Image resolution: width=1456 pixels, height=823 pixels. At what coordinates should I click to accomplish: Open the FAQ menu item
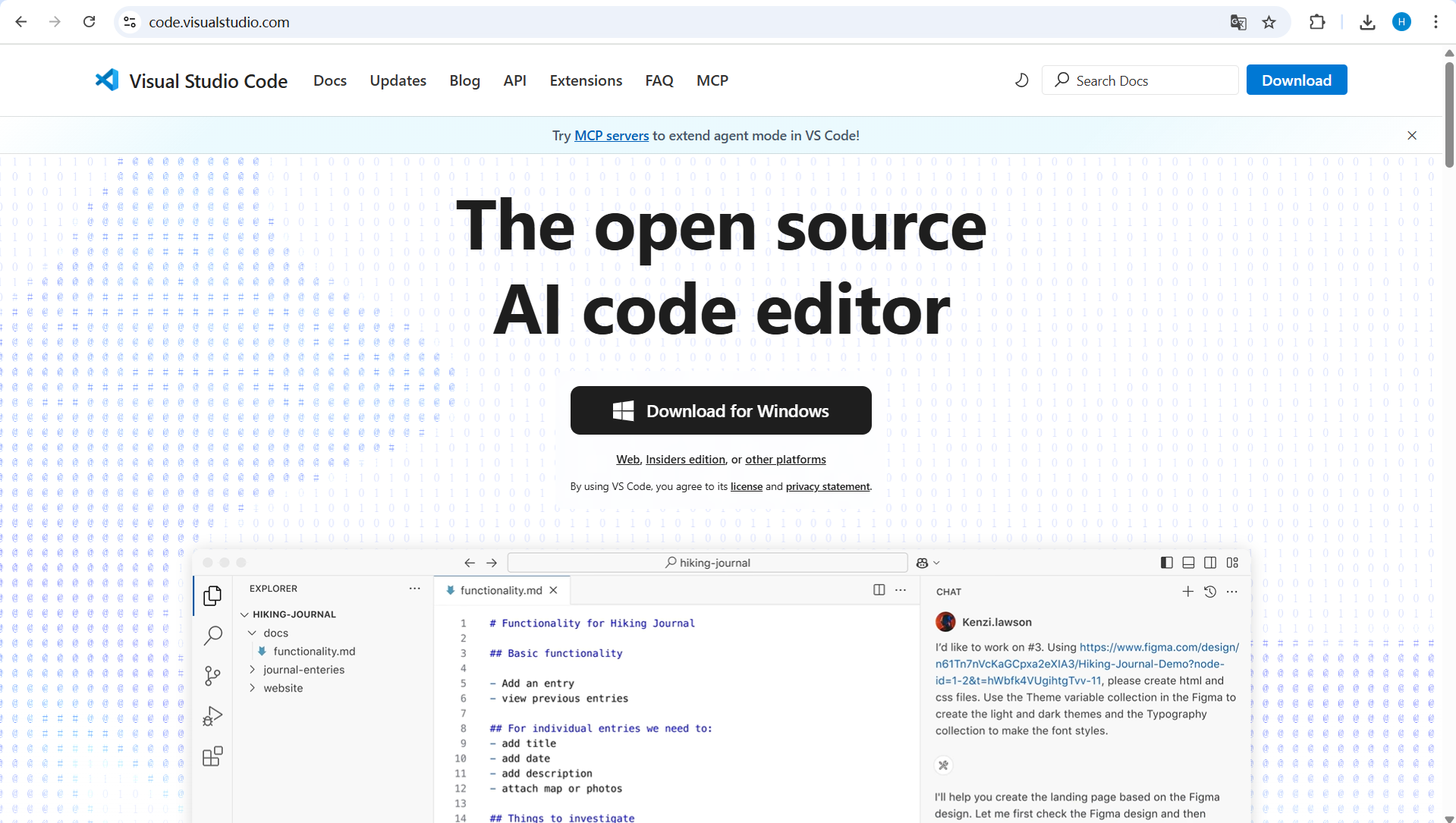coord(659,80)
